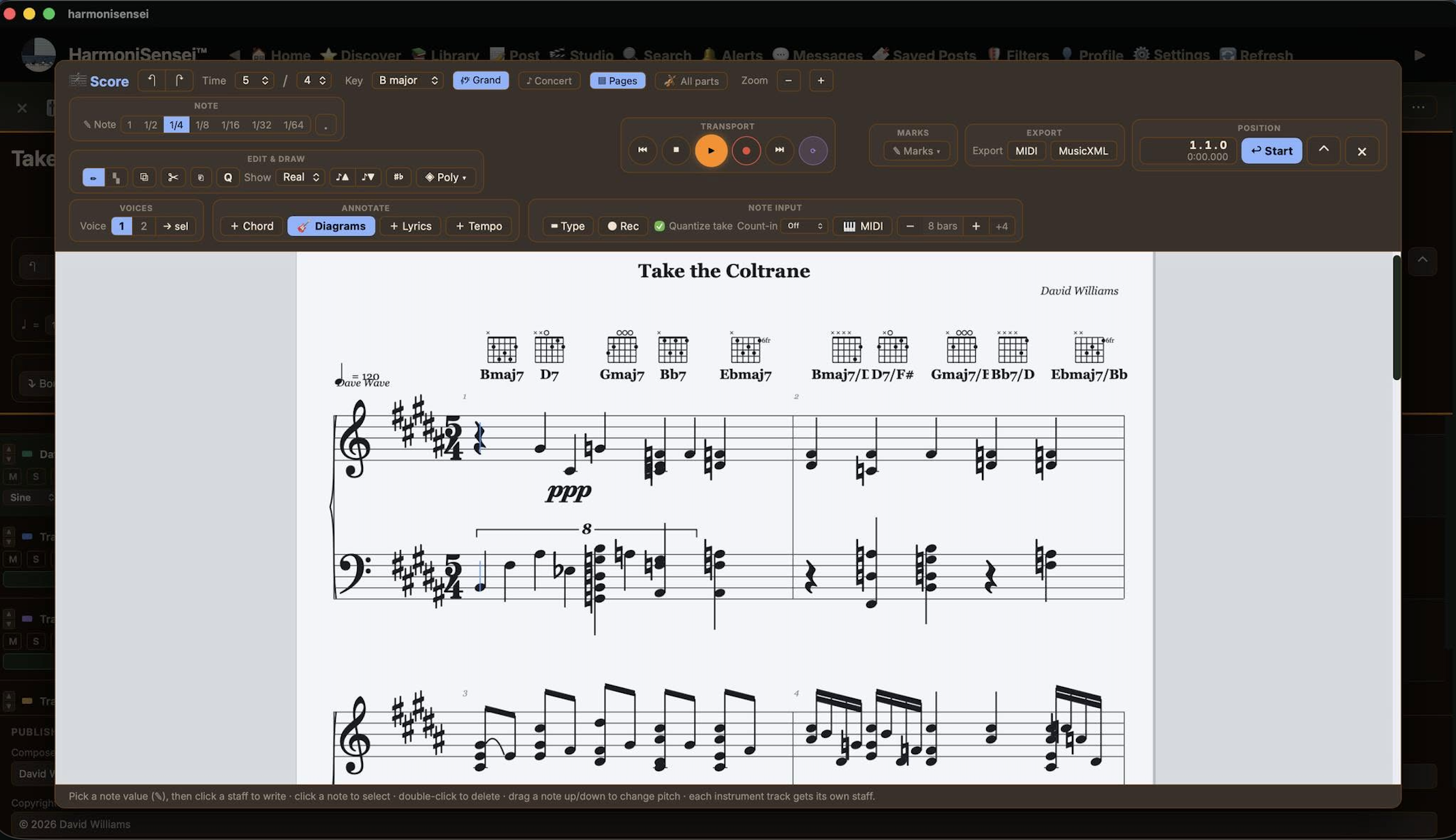This screenshot has width=1456, height=840.
Task: Choose the 1/32 note value
Action: pos(262,125)
